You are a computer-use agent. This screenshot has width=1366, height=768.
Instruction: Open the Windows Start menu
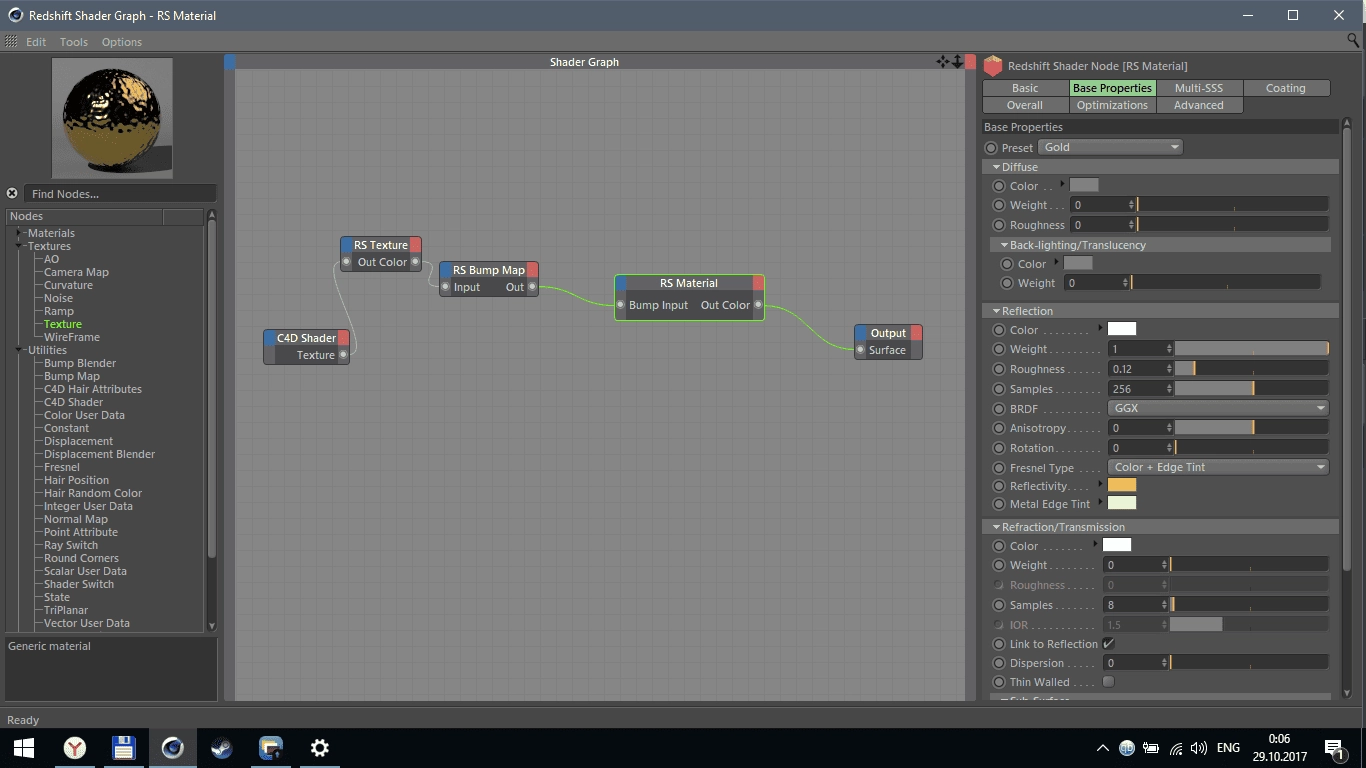(x=24, y=748)
